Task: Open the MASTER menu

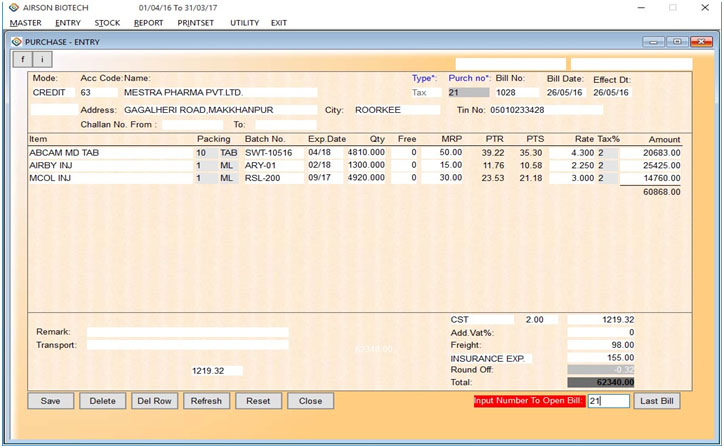Action: tap(25, 22)
